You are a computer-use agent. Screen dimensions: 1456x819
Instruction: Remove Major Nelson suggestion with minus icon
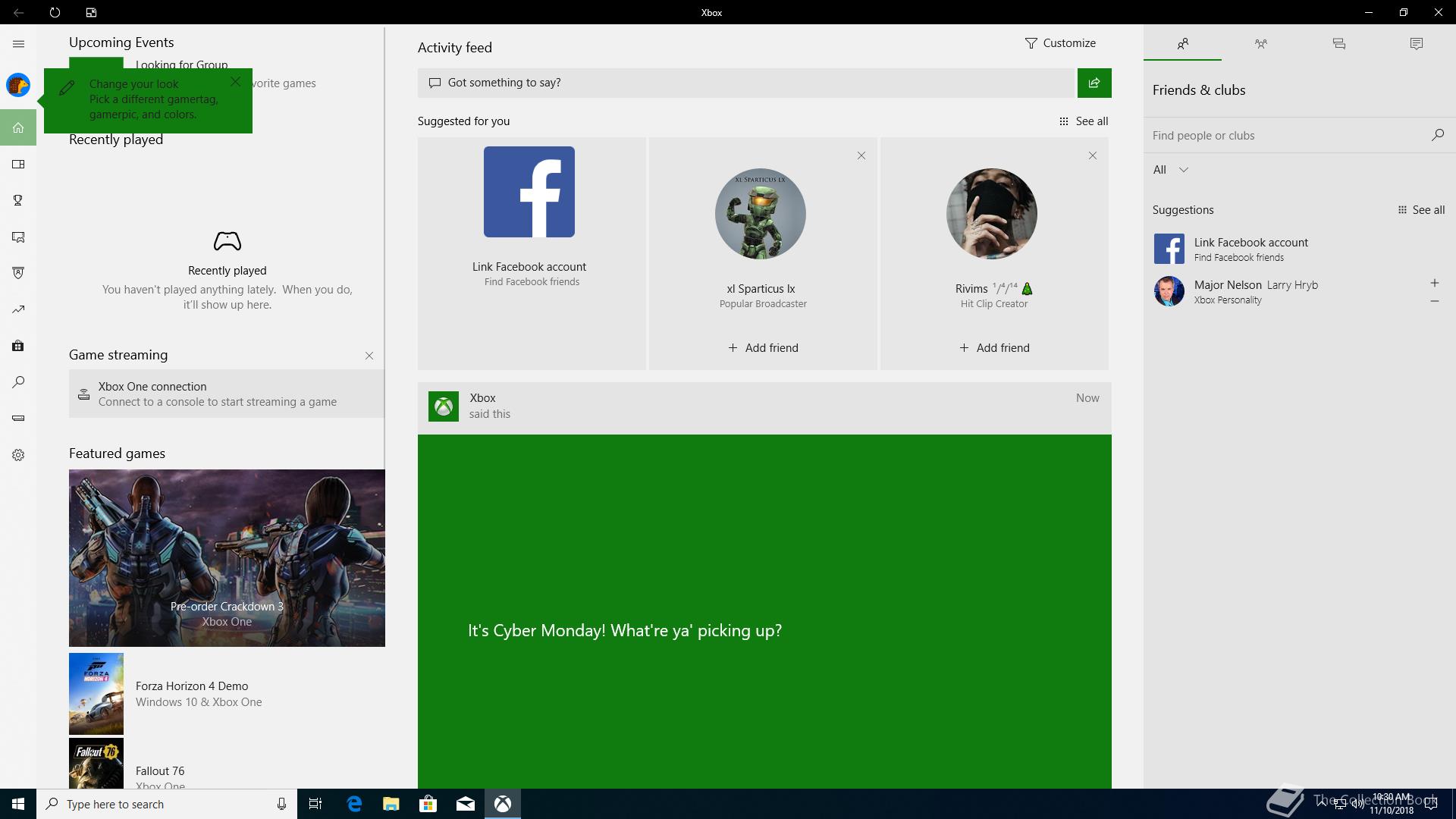[1434, 301]
